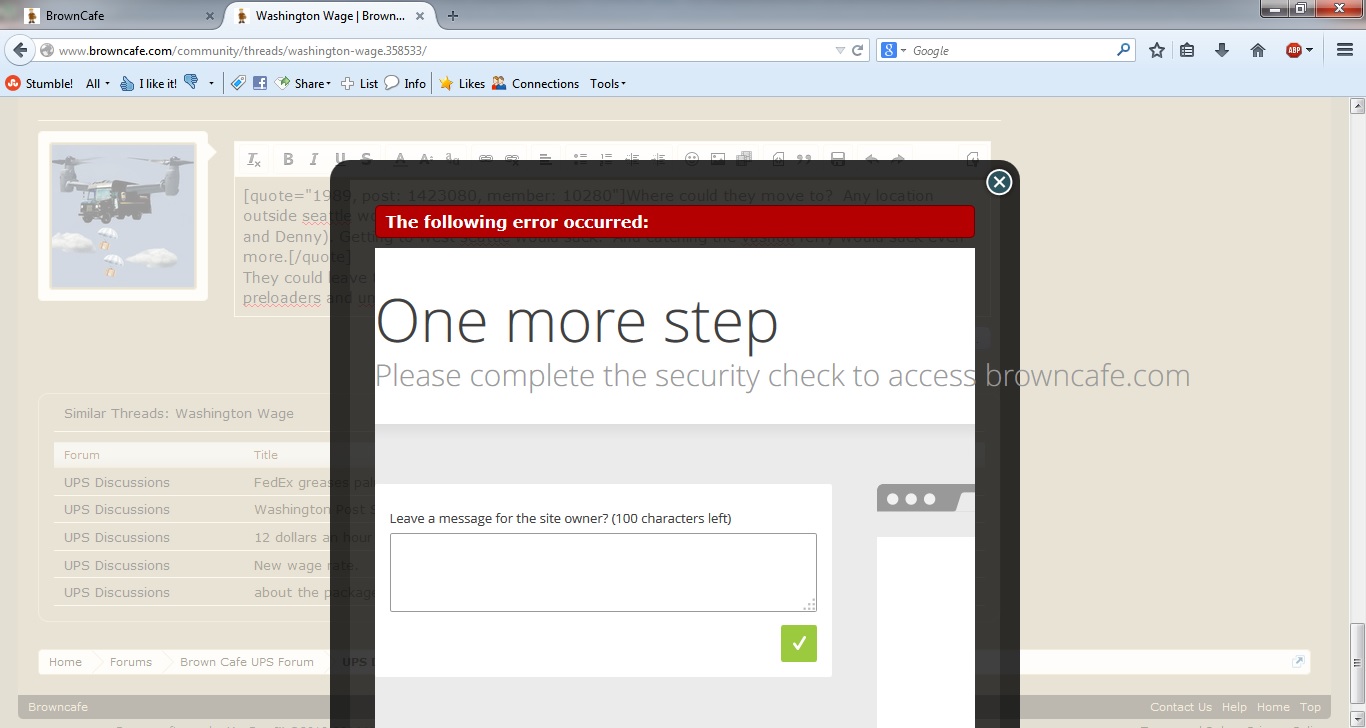Toggle Bold formatting in the editor
This screenshot has width=1366, height=728.
(x=288, y=159)
